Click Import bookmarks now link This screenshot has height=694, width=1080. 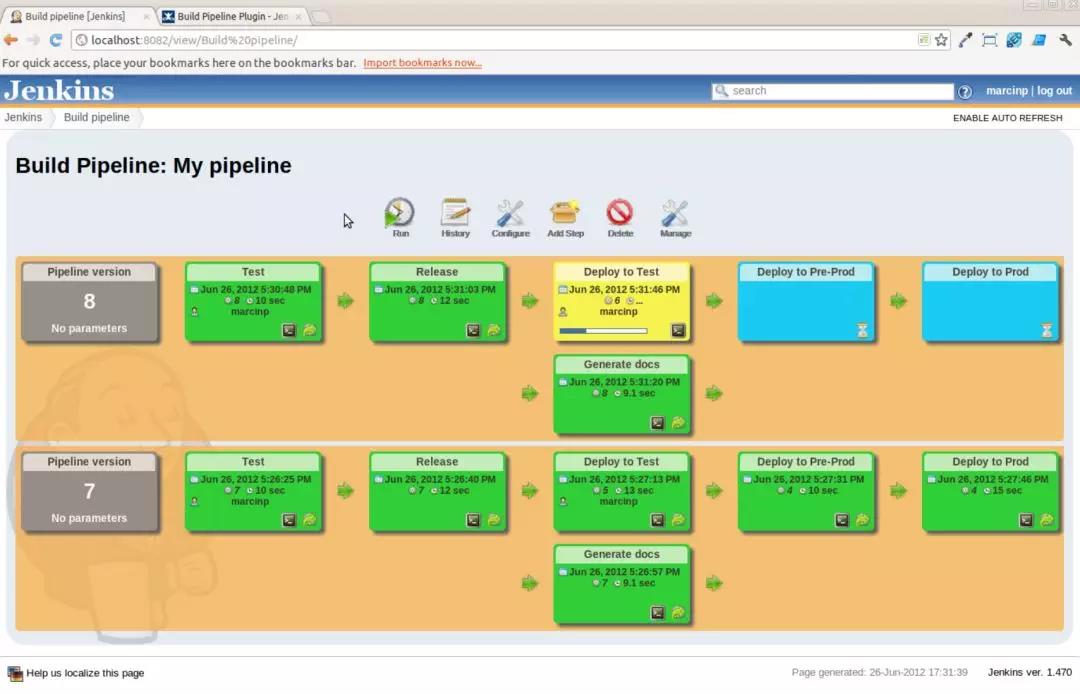click(x=422, y=63)
